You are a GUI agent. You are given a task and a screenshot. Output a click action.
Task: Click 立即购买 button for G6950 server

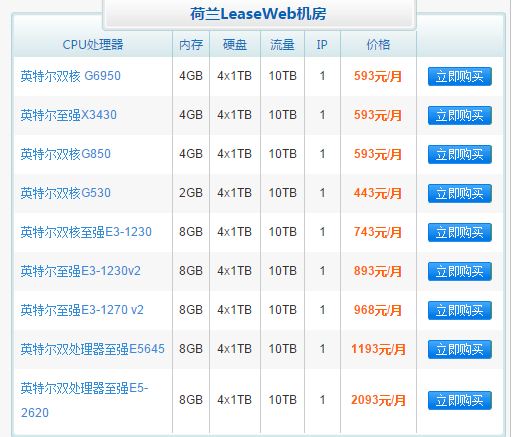tap(460, 76)
